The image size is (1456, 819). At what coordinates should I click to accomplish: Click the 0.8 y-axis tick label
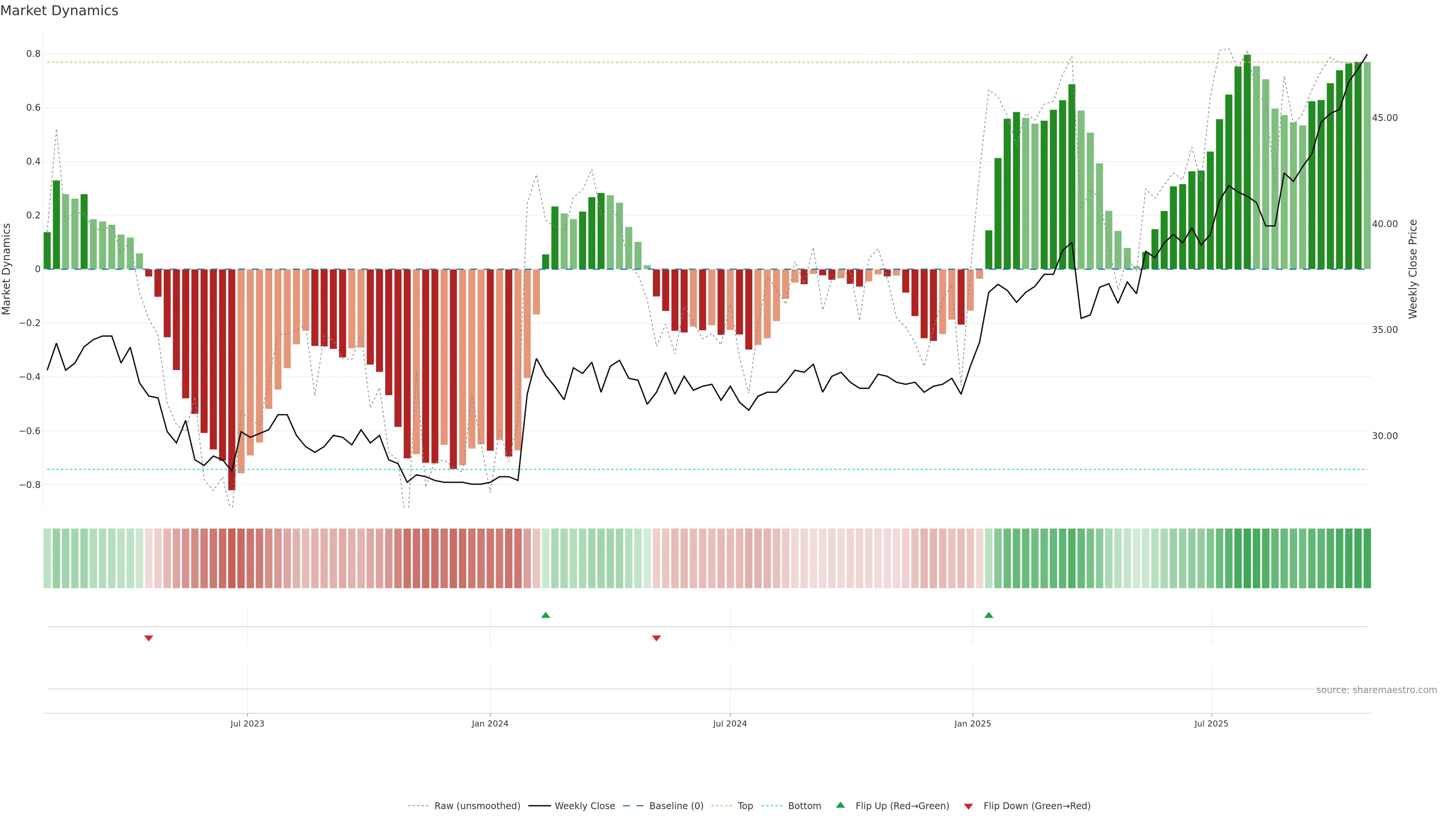[x=33, y=54]
